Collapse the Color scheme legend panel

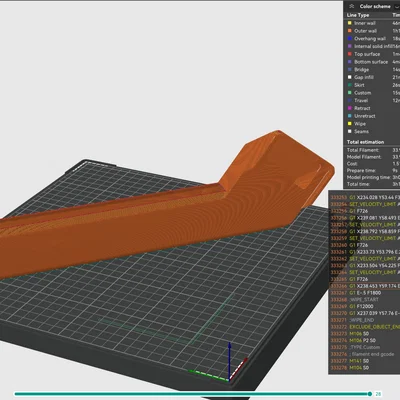pos(352,6)
